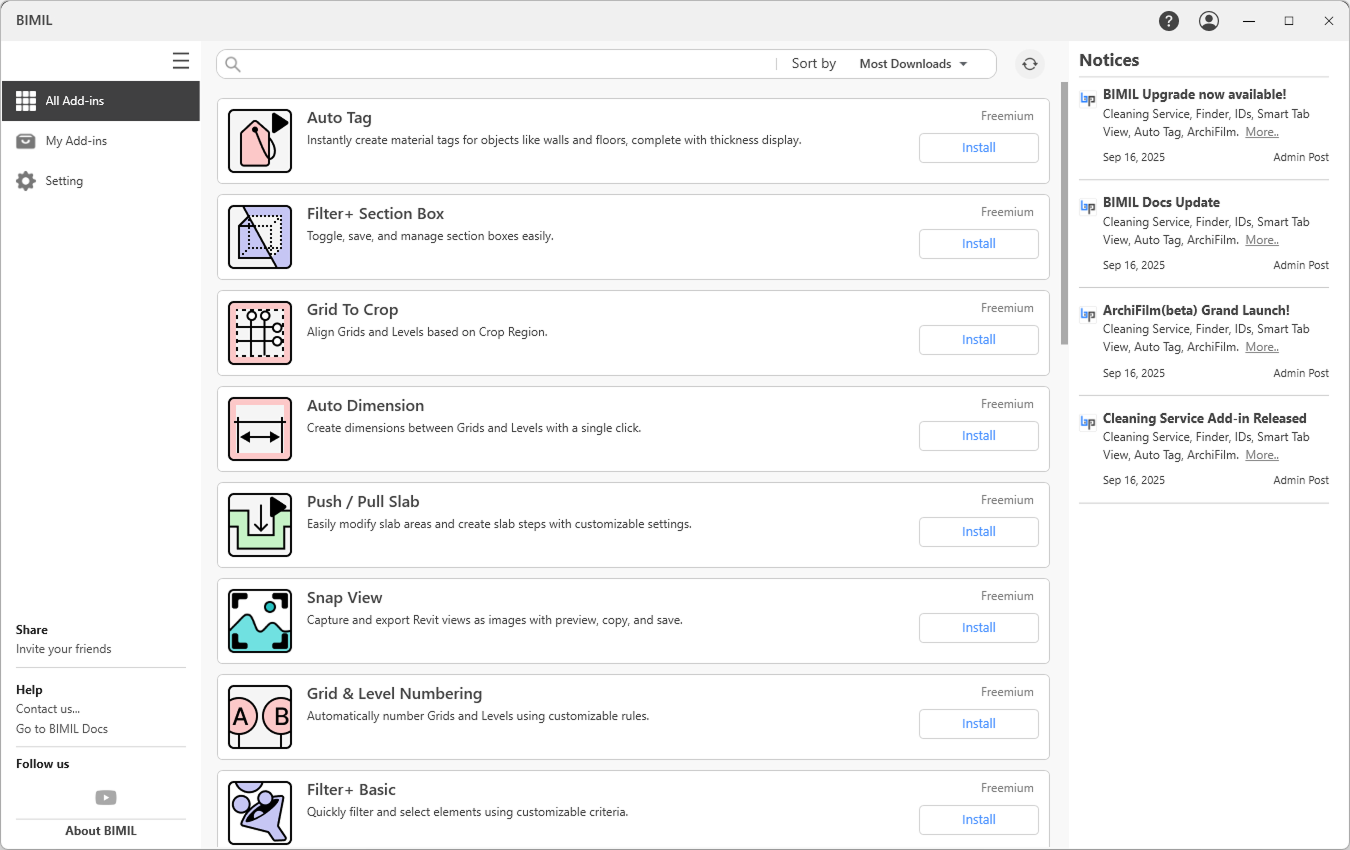1350x850 pixels.
Task: Switch to My Add-ins section
Action: point(76,141)
